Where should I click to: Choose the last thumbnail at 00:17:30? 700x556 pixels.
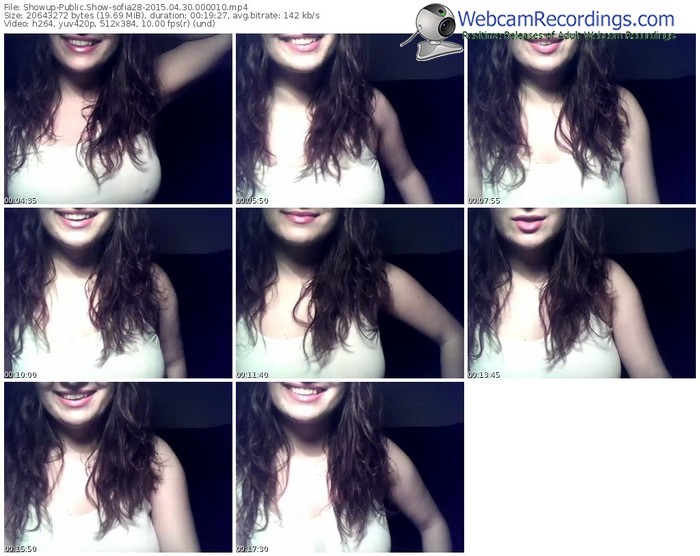tap(349, 467)
